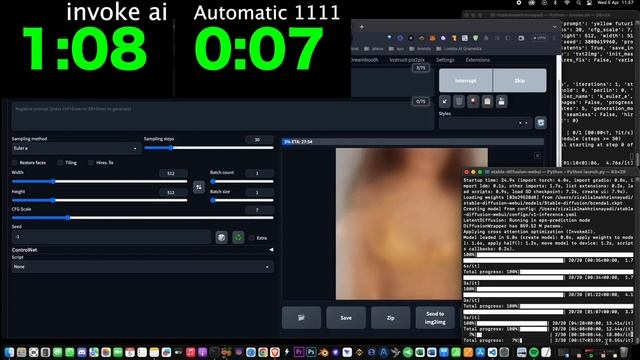Adjust the Sampling steps slider

click(209, 148)
